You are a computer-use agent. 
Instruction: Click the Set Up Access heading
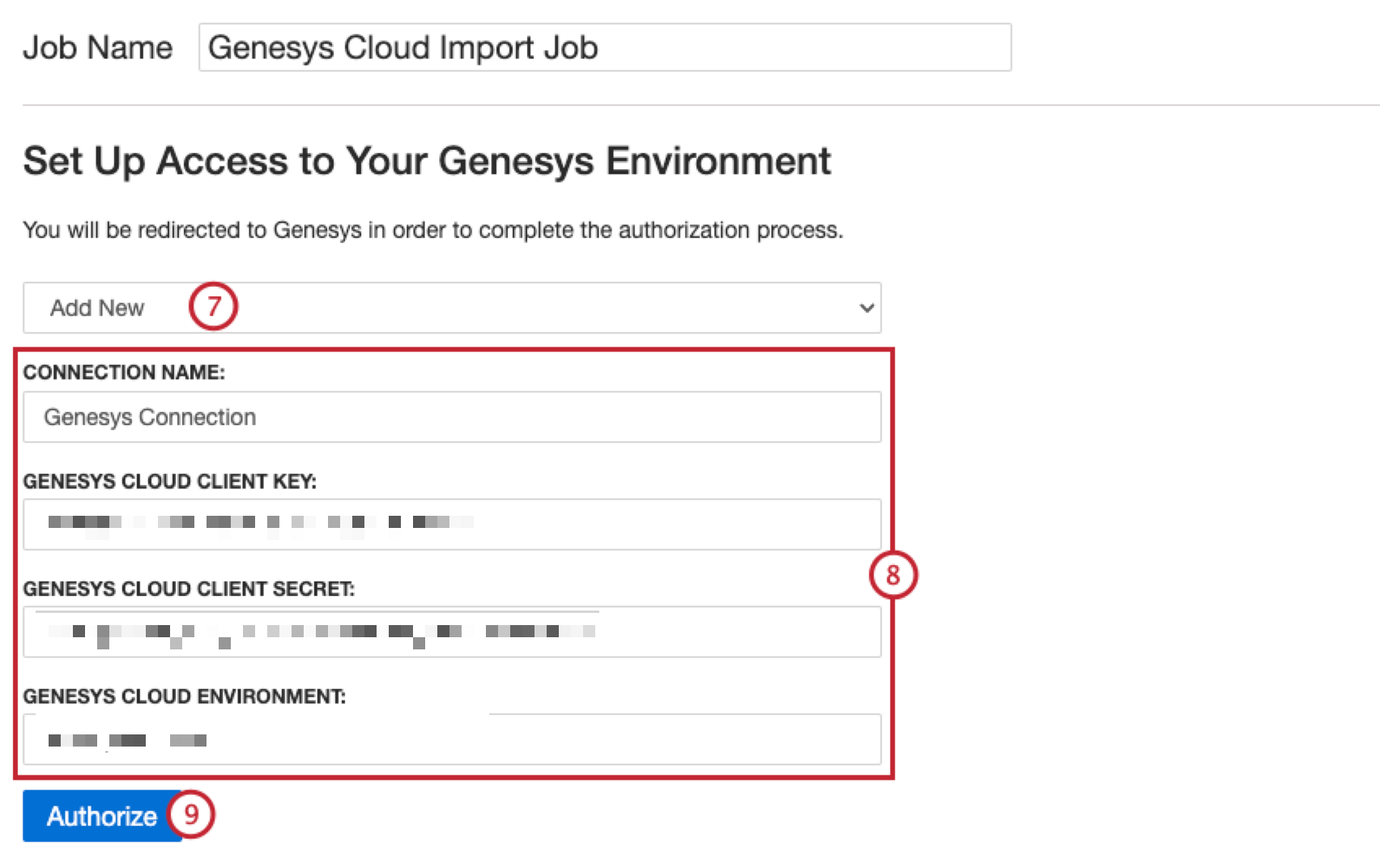point(427,160)
